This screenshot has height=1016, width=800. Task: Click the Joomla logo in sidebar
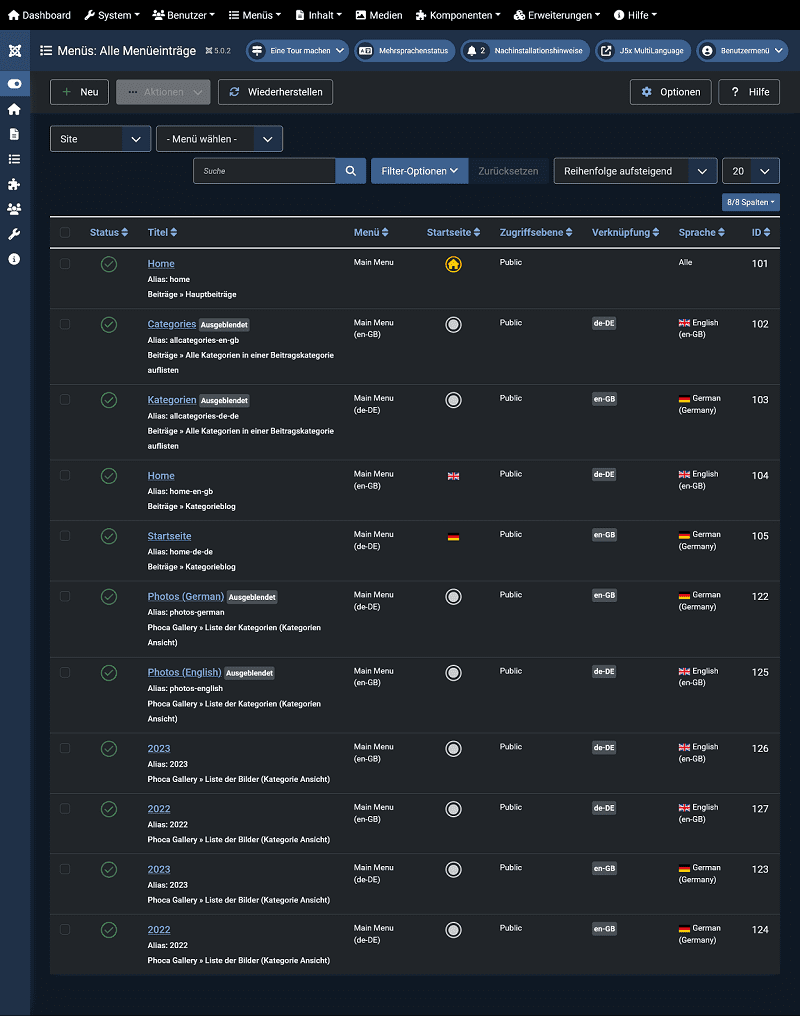(x=14, y=50)
